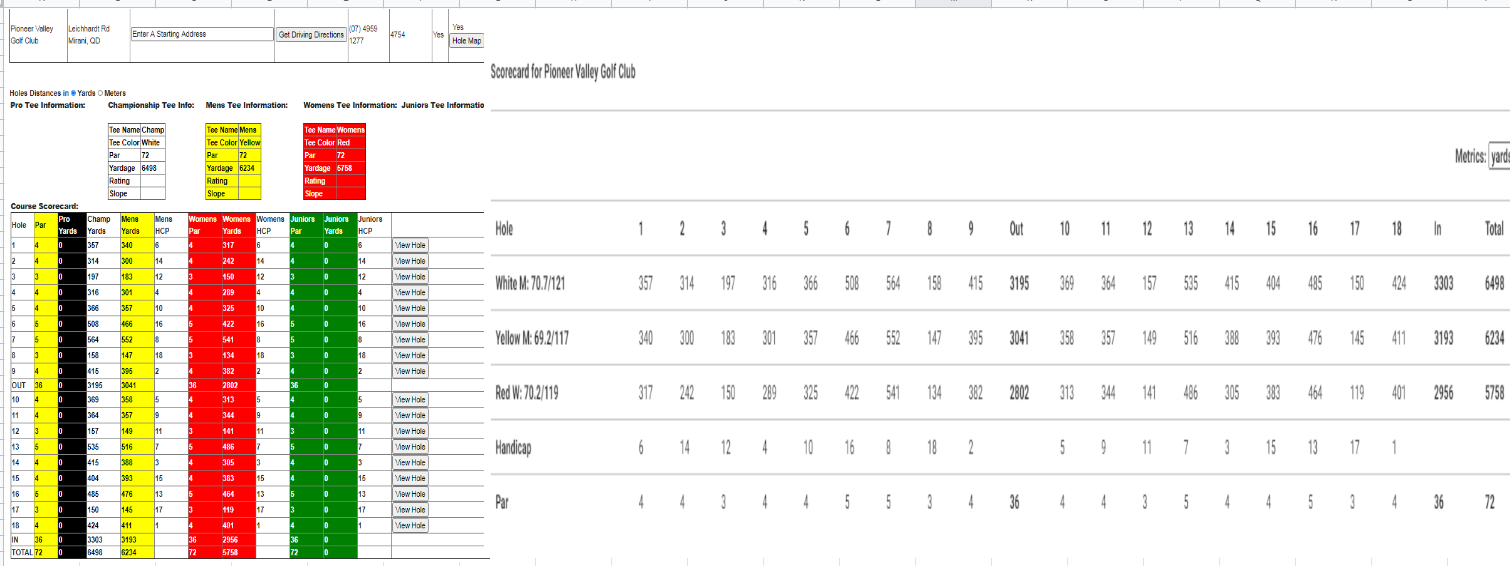This screenshot has height=566, width=1510.
Task: Select the Yards distance radio button
Action: click(x=73, y=92)
